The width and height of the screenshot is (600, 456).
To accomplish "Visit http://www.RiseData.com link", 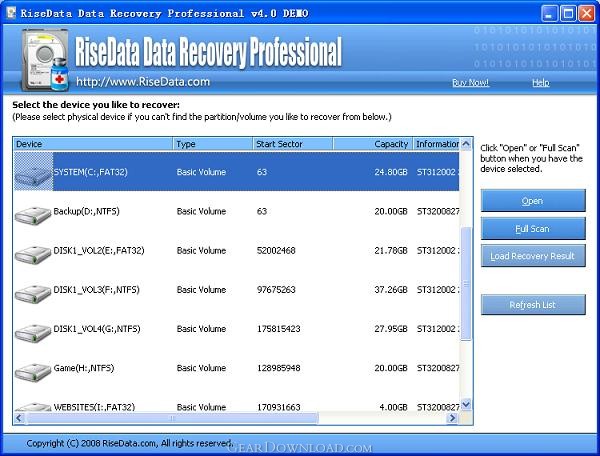I will click(x=143, y=81).
